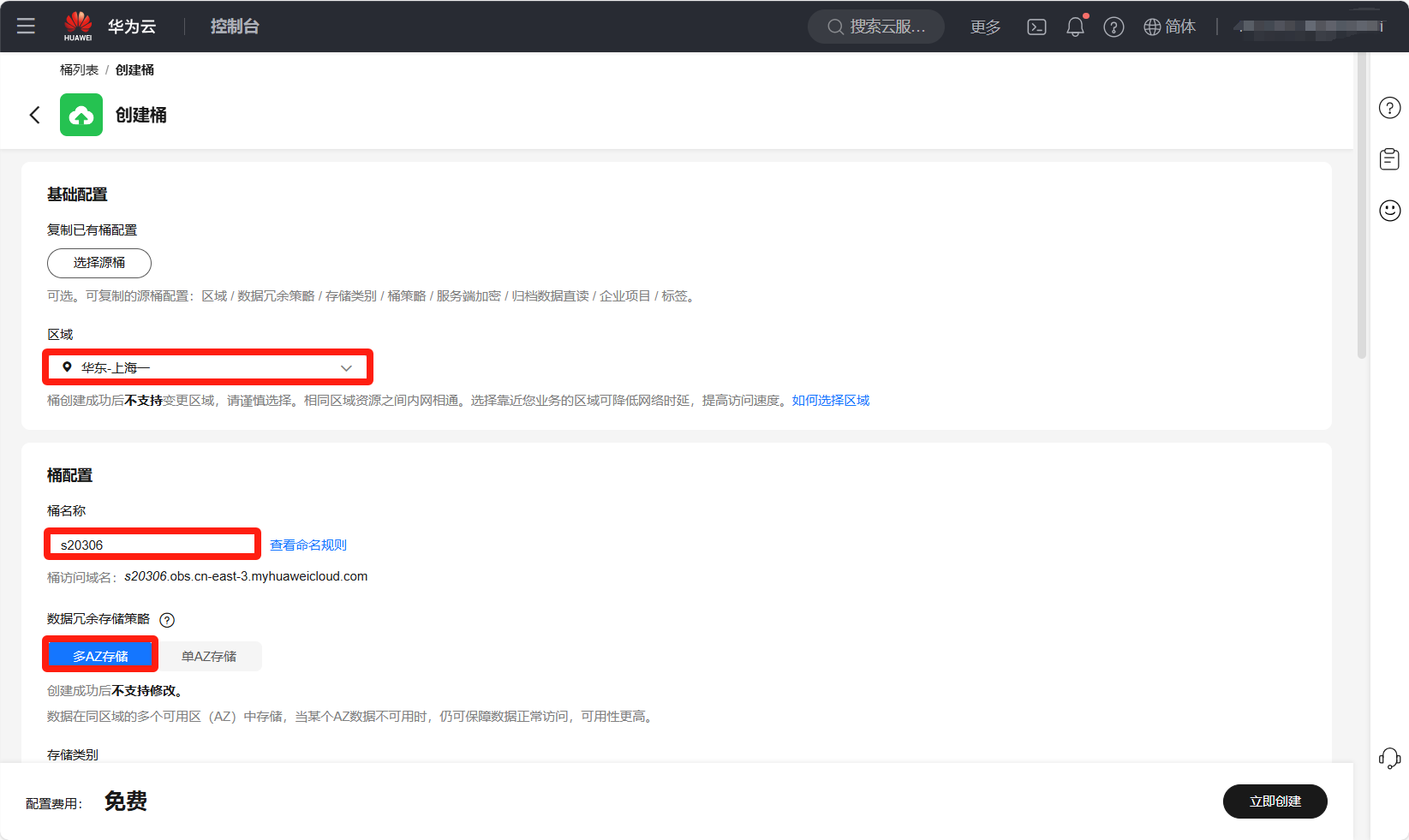Open the 简体 language selector
The image size is (1409, 840).
(1169, 27)
